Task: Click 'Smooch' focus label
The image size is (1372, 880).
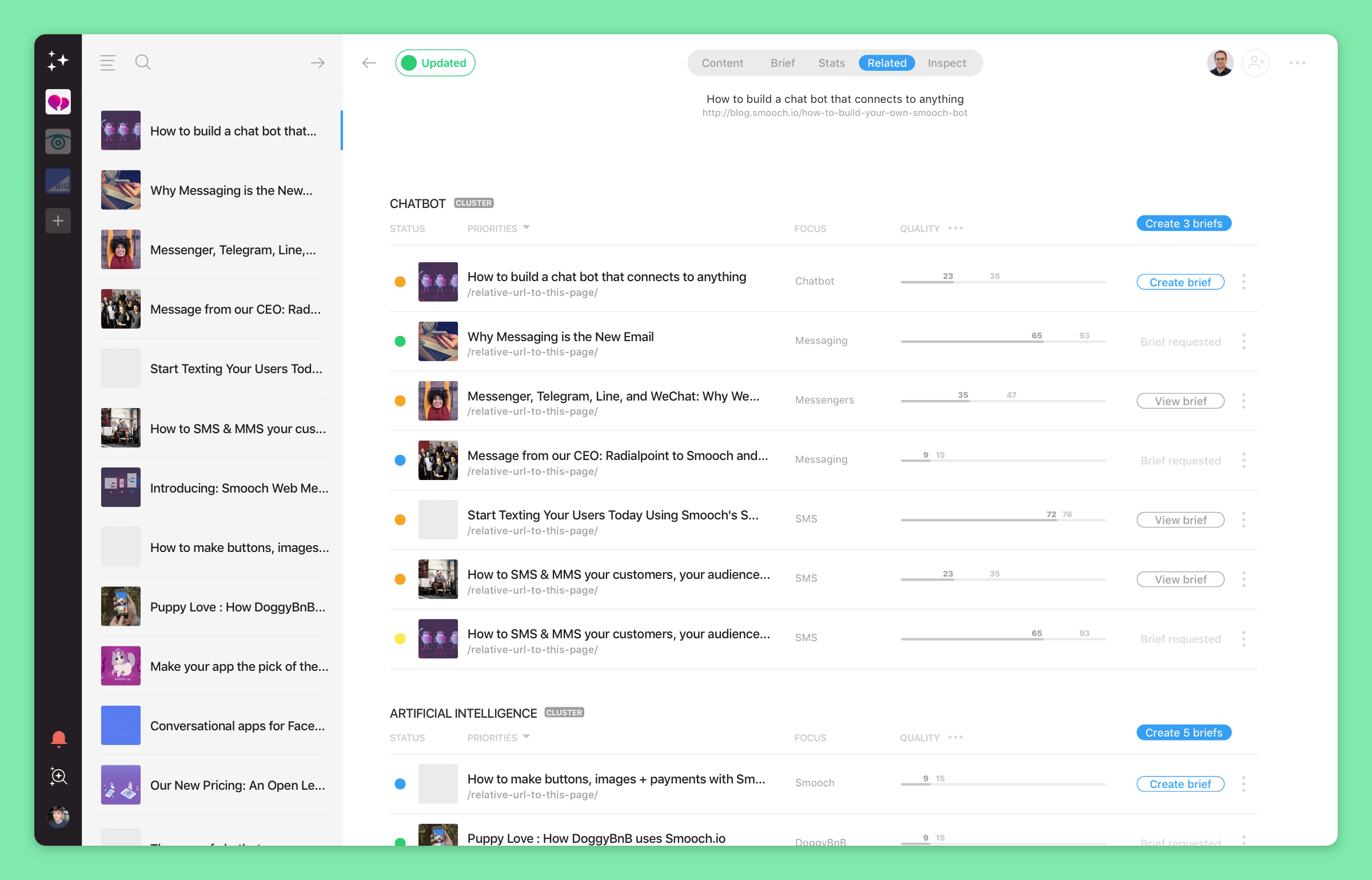Action: pyautogui.click(x=815, y=783)
